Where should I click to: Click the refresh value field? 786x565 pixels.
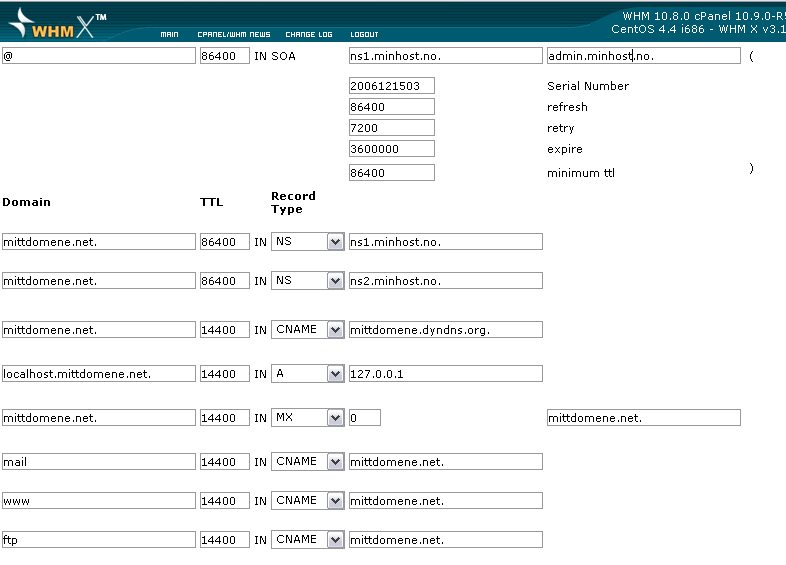click(392, 107)
